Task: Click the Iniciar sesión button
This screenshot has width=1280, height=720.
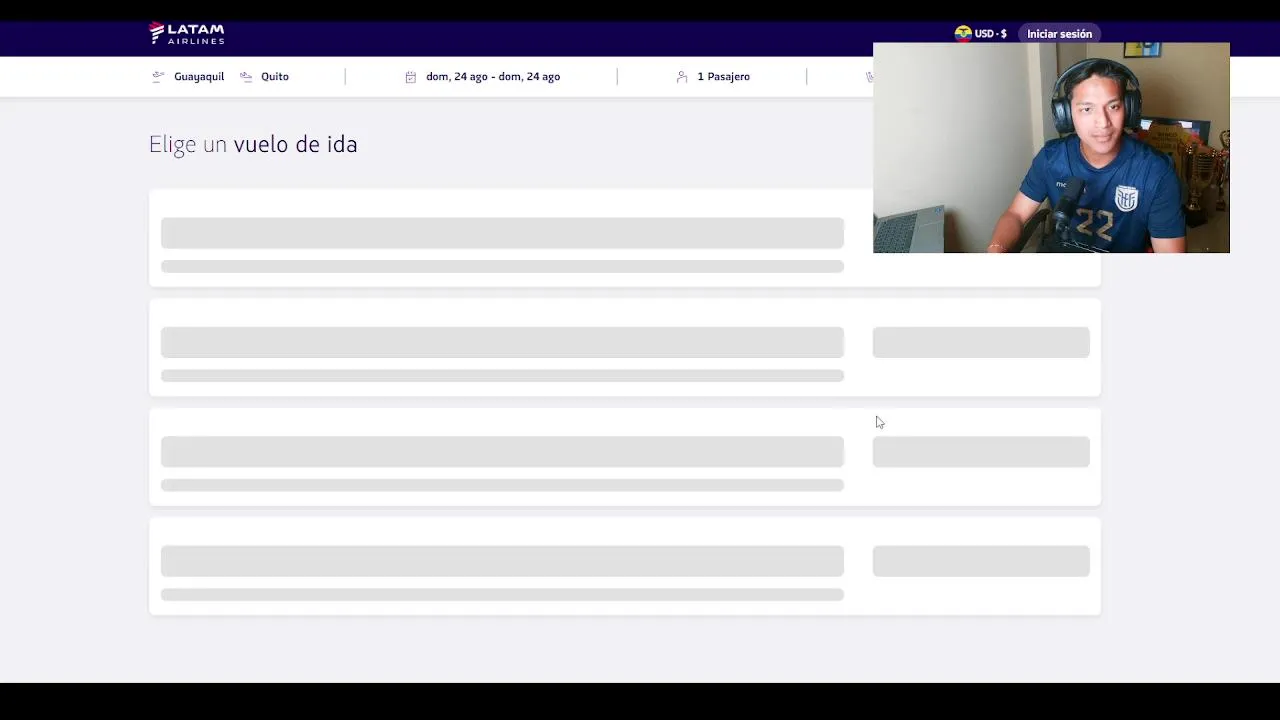Action: tap(1059, 34)
